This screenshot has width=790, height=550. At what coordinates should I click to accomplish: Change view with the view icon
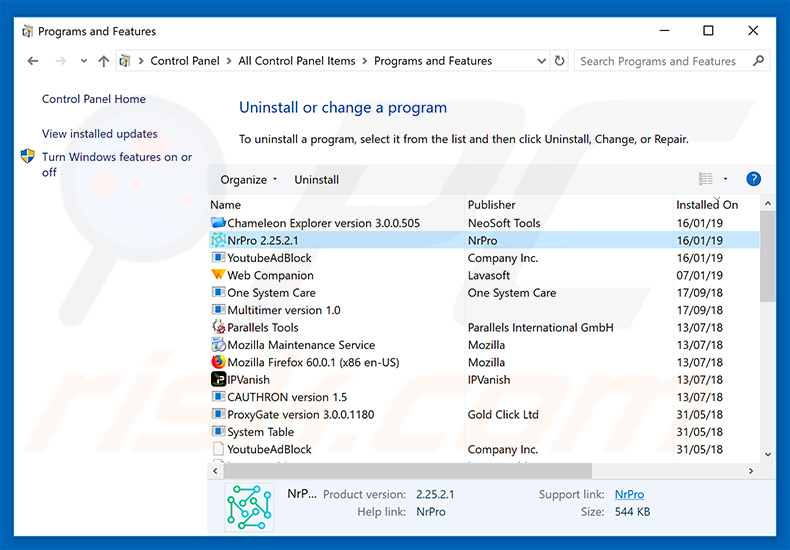[x=705, y=179]
